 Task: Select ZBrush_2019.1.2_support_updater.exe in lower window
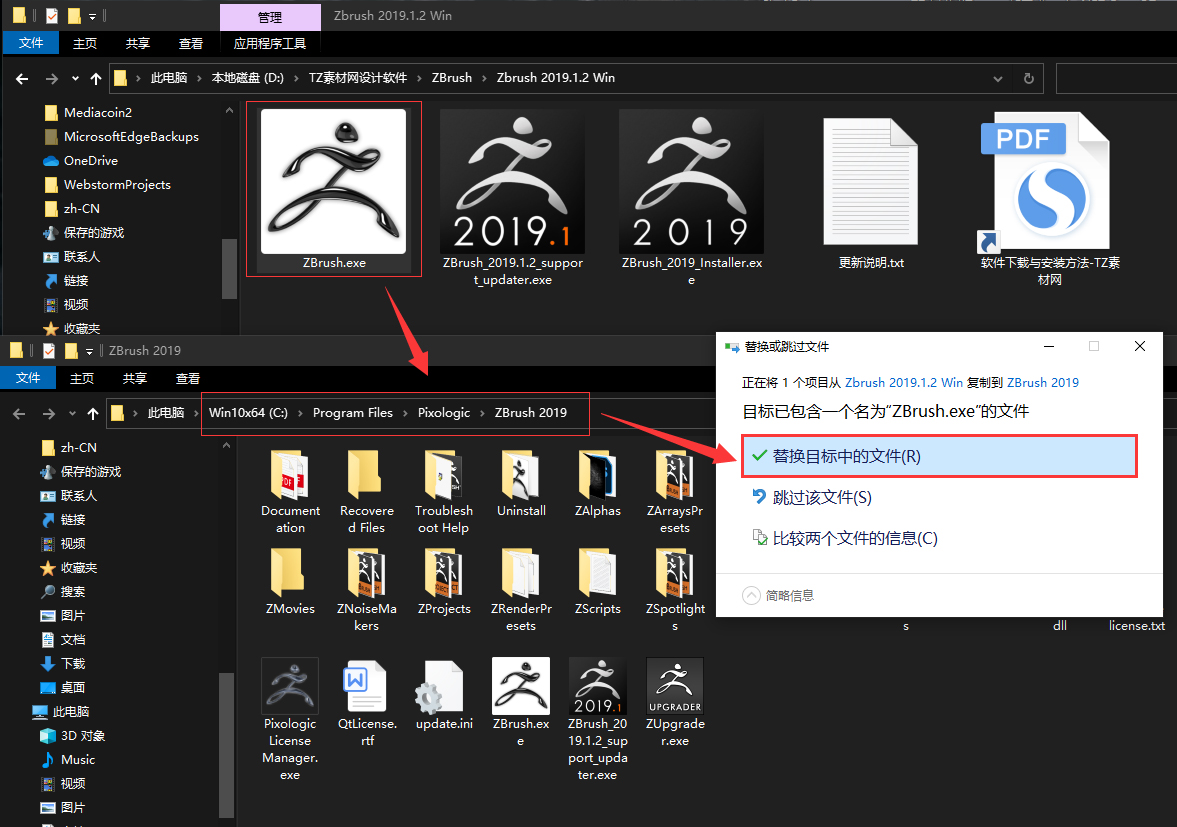(598, 719)
